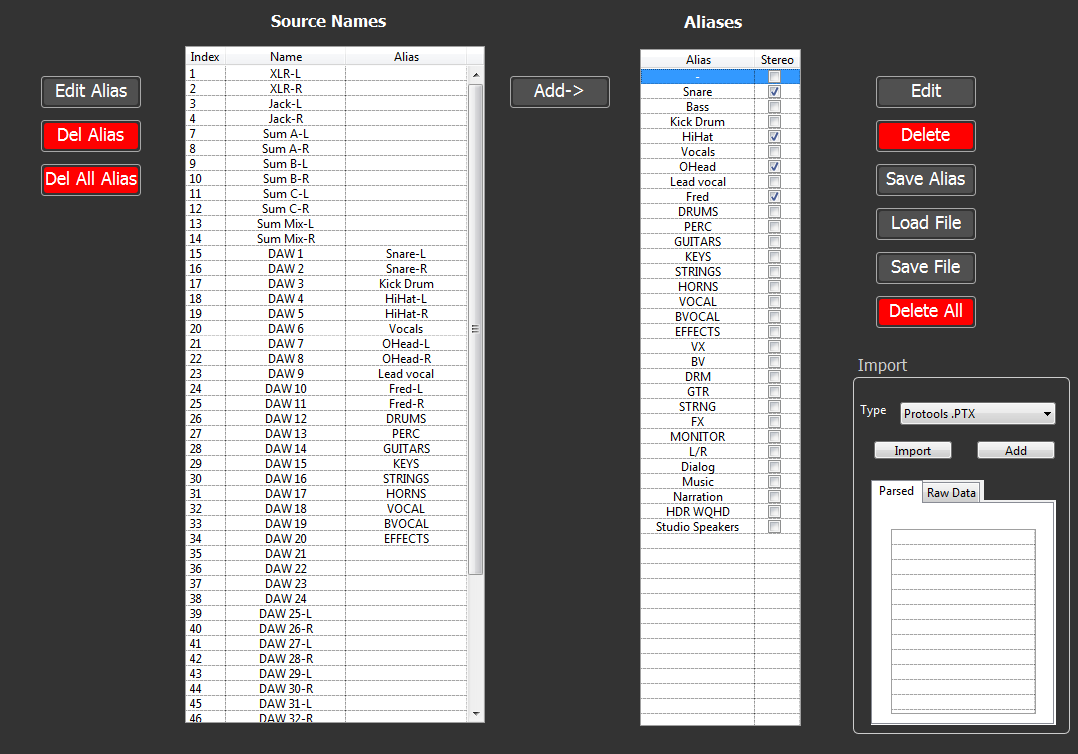Image resolution: width=1078 pixels, height=754 pixels.
Task: Click the Load File button
Action: (925, 223)
